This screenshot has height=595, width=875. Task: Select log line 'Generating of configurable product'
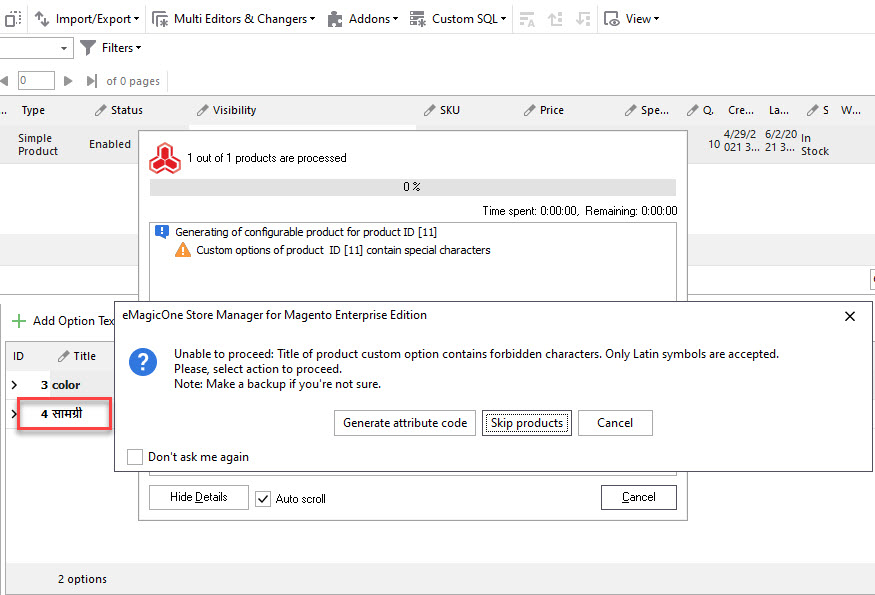coord(306,232)
